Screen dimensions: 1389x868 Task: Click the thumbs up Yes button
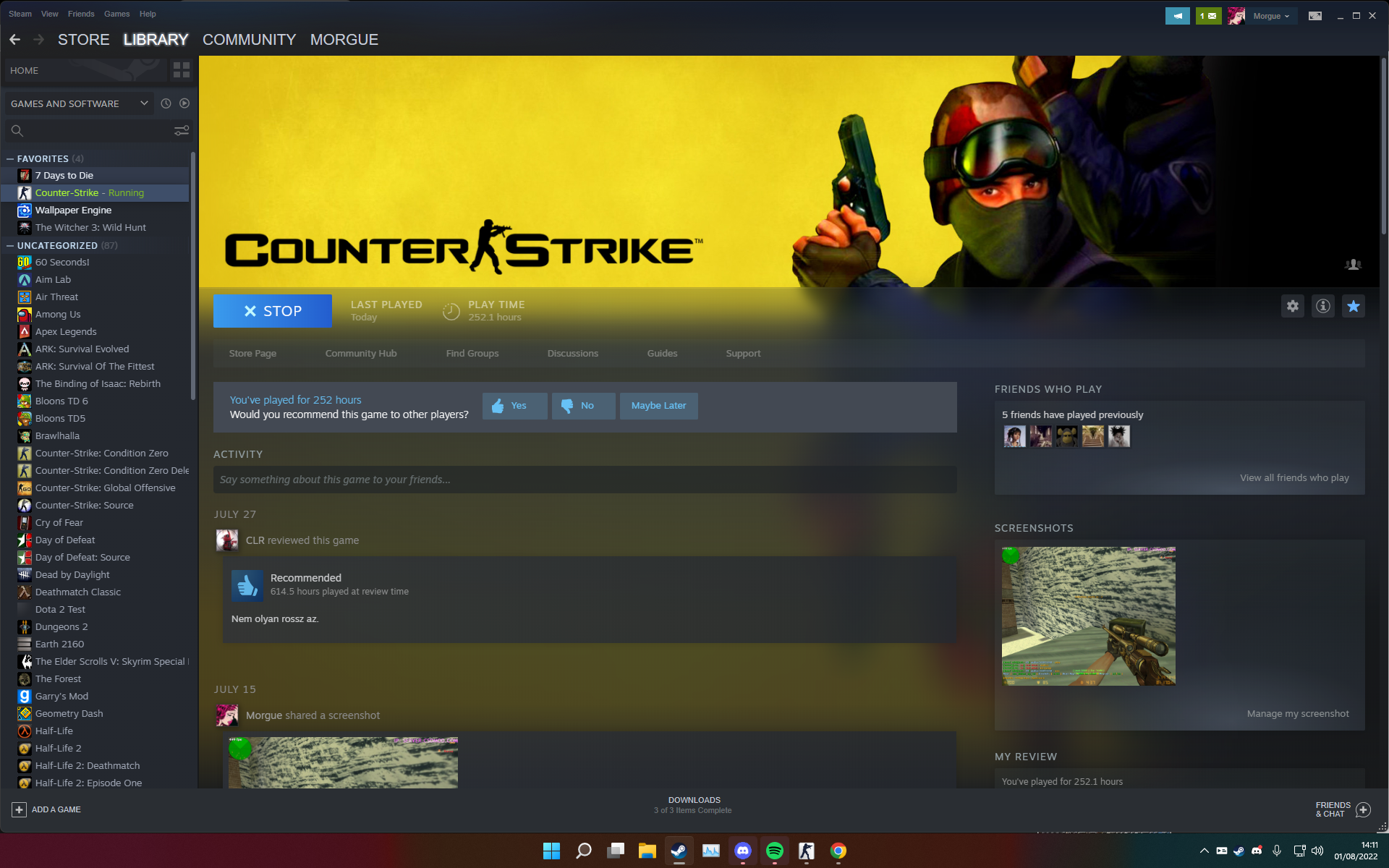click(x=514, y=406)
